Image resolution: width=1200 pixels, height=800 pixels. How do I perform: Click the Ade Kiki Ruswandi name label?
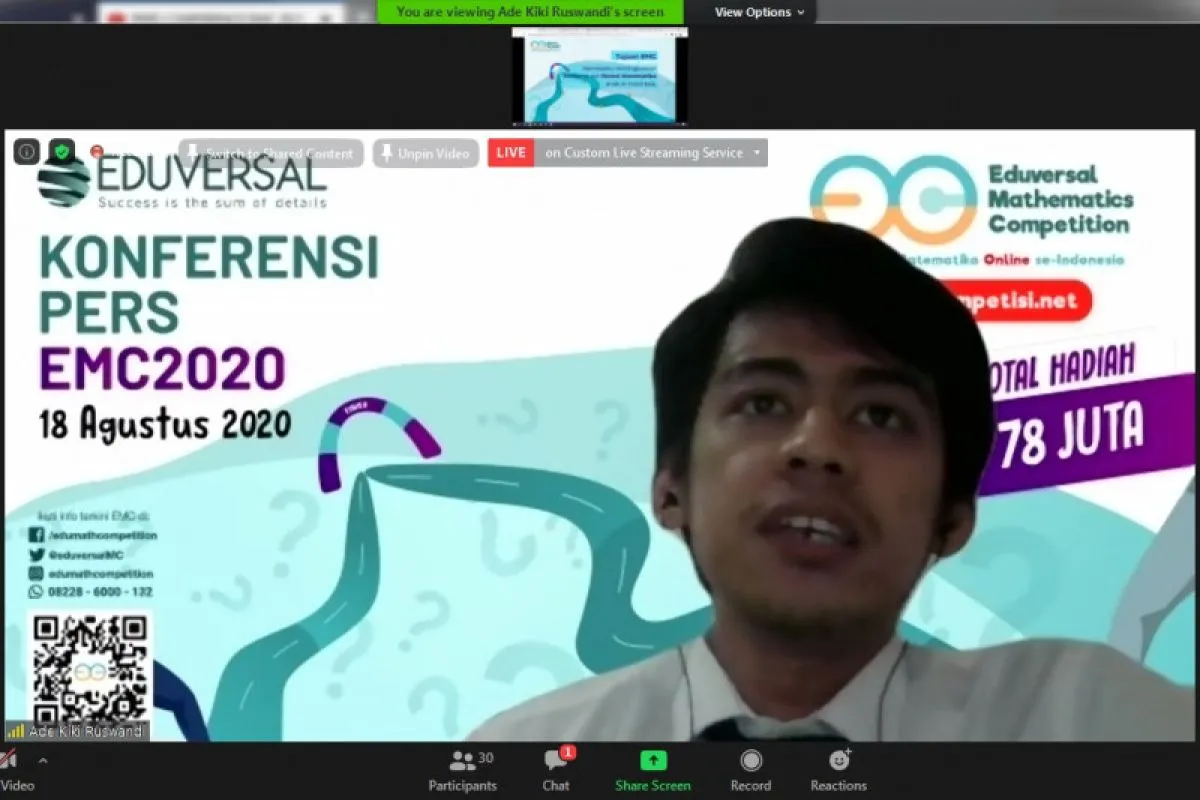click(x=87, y=732)
